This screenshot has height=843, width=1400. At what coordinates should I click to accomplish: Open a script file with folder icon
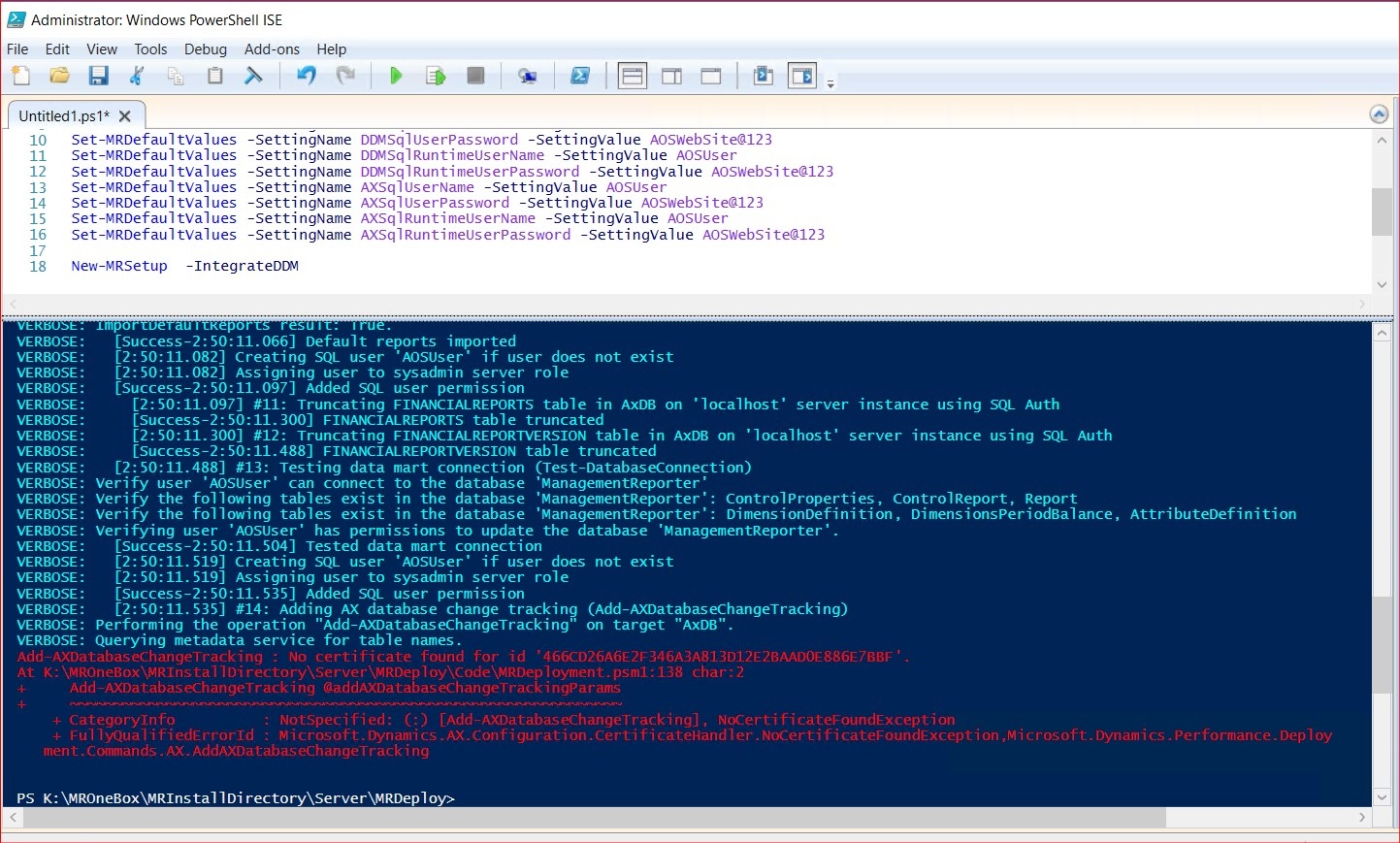(59, 76)
